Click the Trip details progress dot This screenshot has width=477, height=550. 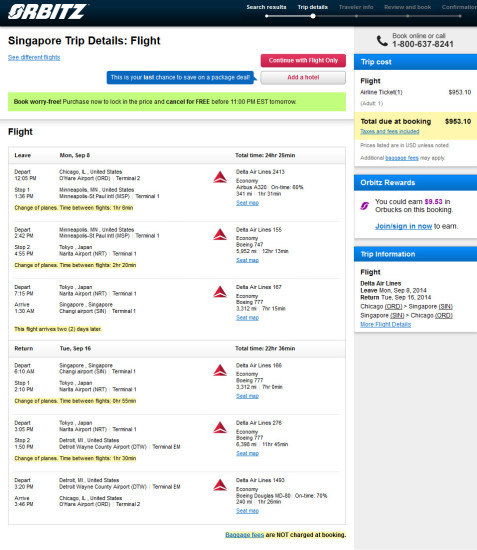coord(313,16)
